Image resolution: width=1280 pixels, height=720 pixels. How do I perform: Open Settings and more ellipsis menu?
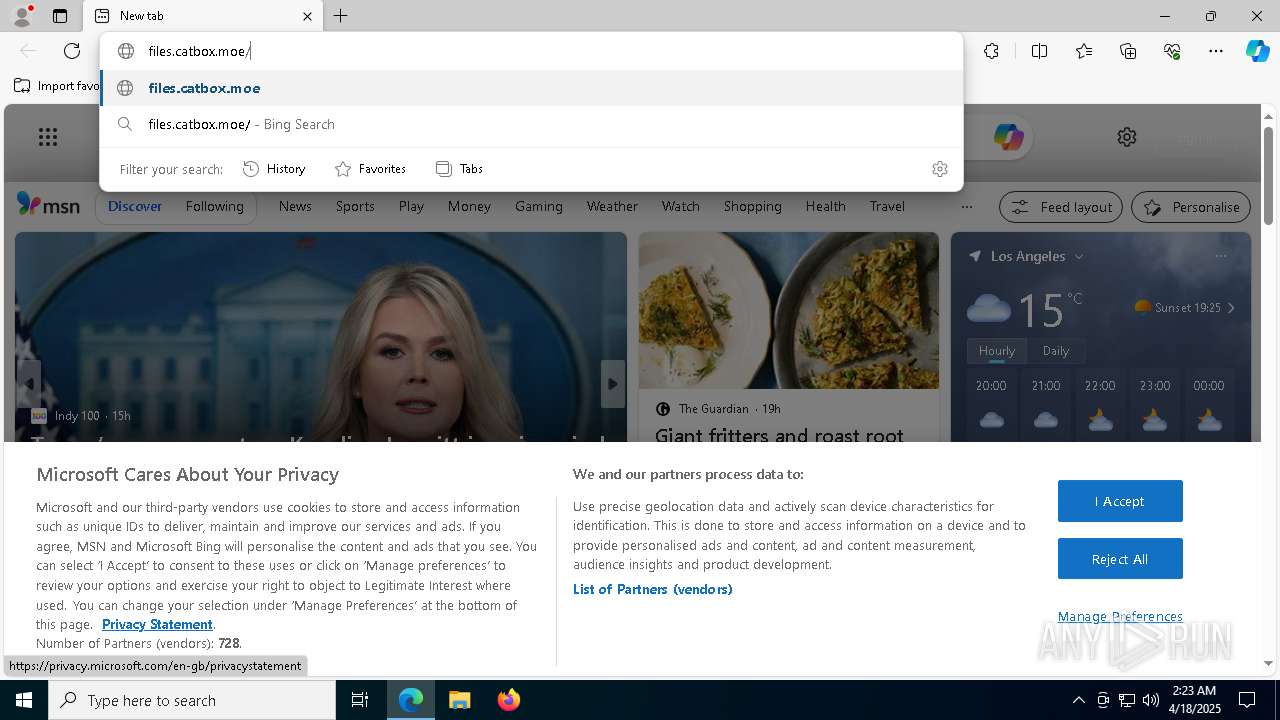point(1216,51)
